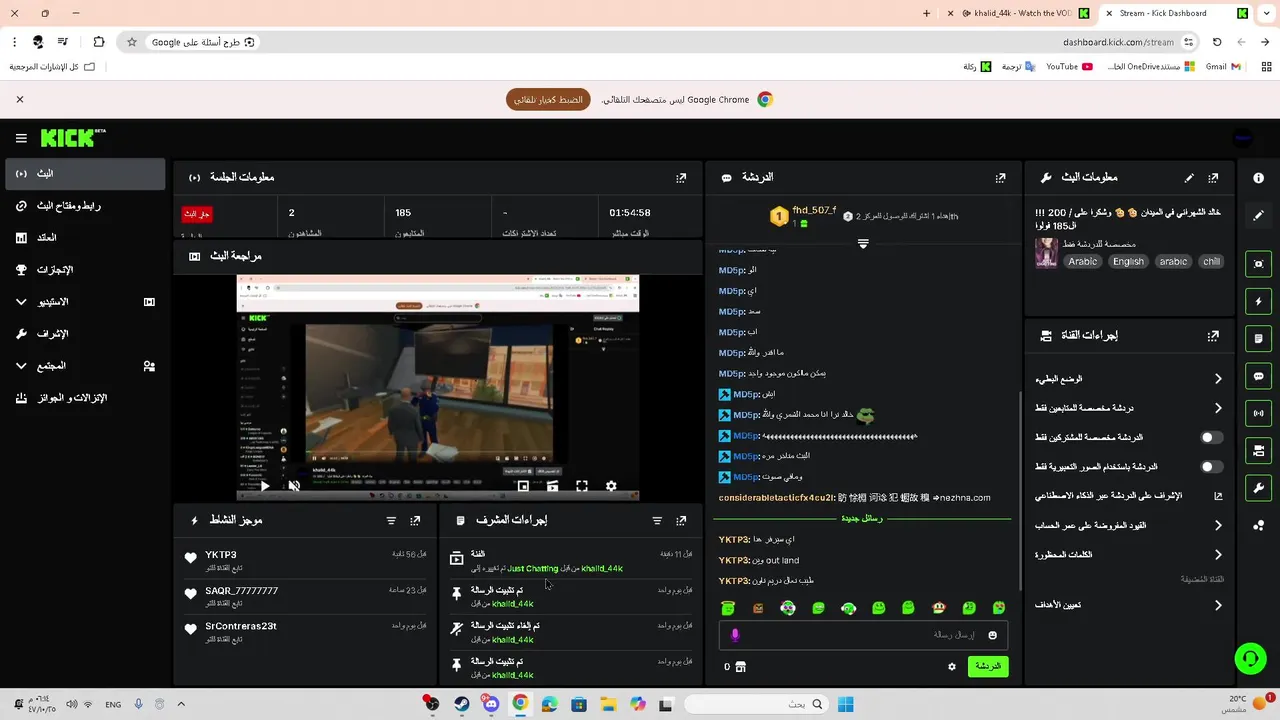1280x720 pixels.
Task: Click the first green emote in the quick emote row
Action: tap(728, 608)
